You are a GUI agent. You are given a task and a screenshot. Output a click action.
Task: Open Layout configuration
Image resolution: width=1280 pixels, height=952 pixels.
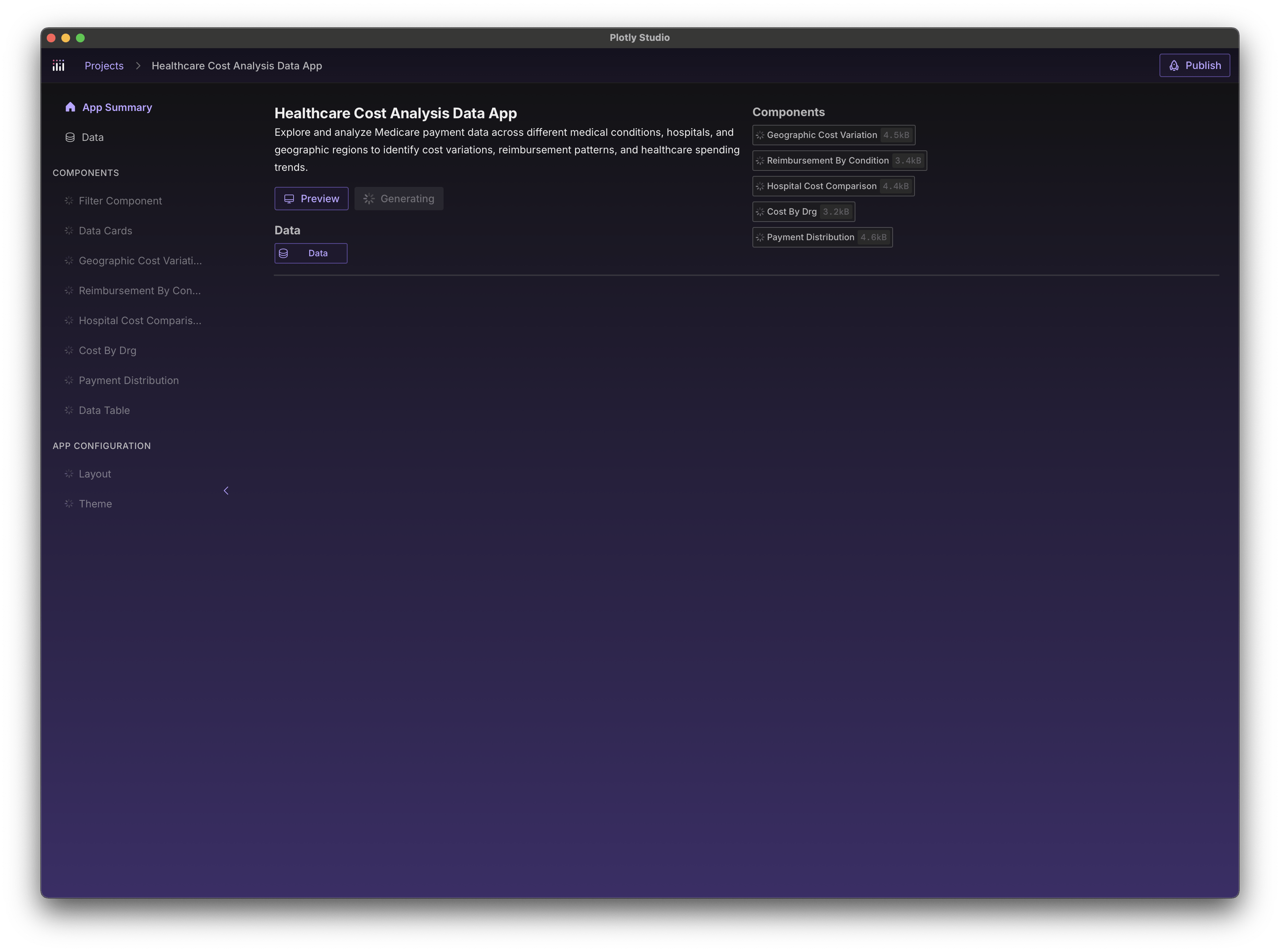coord(95,474)
